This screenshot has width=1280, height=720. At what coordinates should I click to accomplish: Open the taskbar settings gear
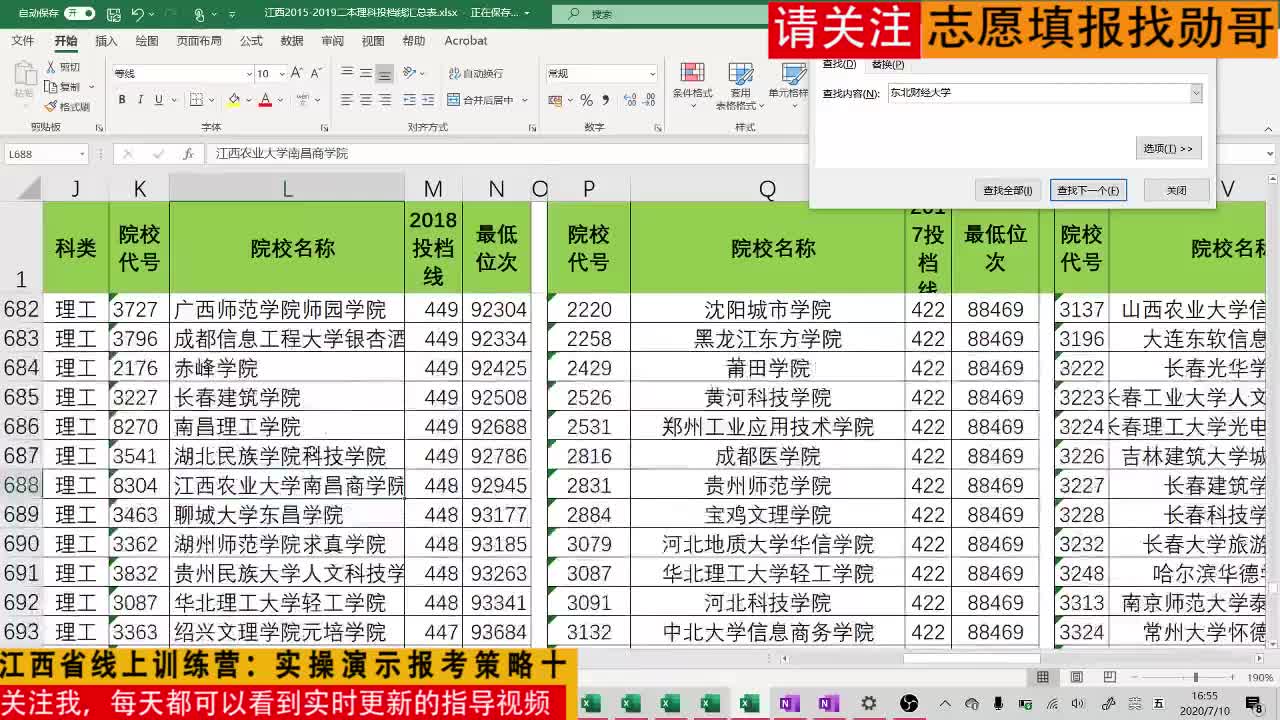point(868,704)
